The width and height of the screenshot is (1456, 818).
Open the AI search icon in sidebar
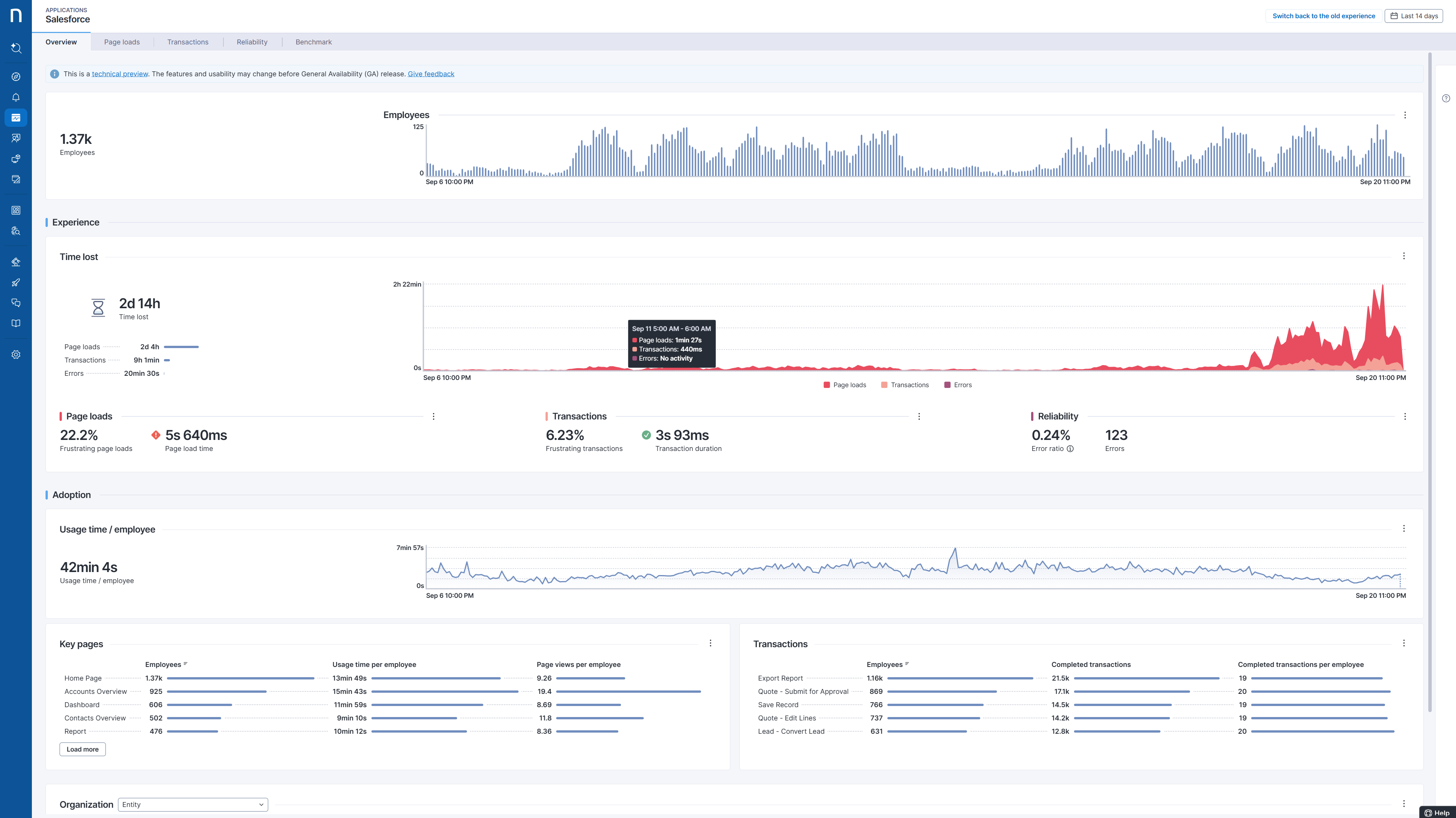click(16, 48)
